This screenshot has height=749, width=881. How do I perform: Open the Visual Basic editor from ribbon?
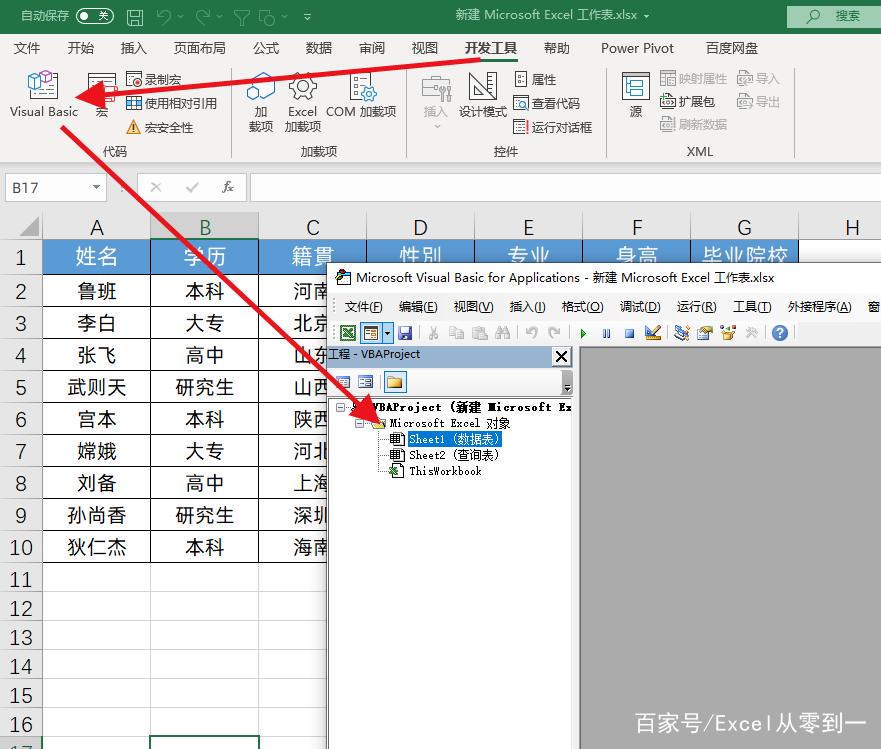[x=43, y=94]
